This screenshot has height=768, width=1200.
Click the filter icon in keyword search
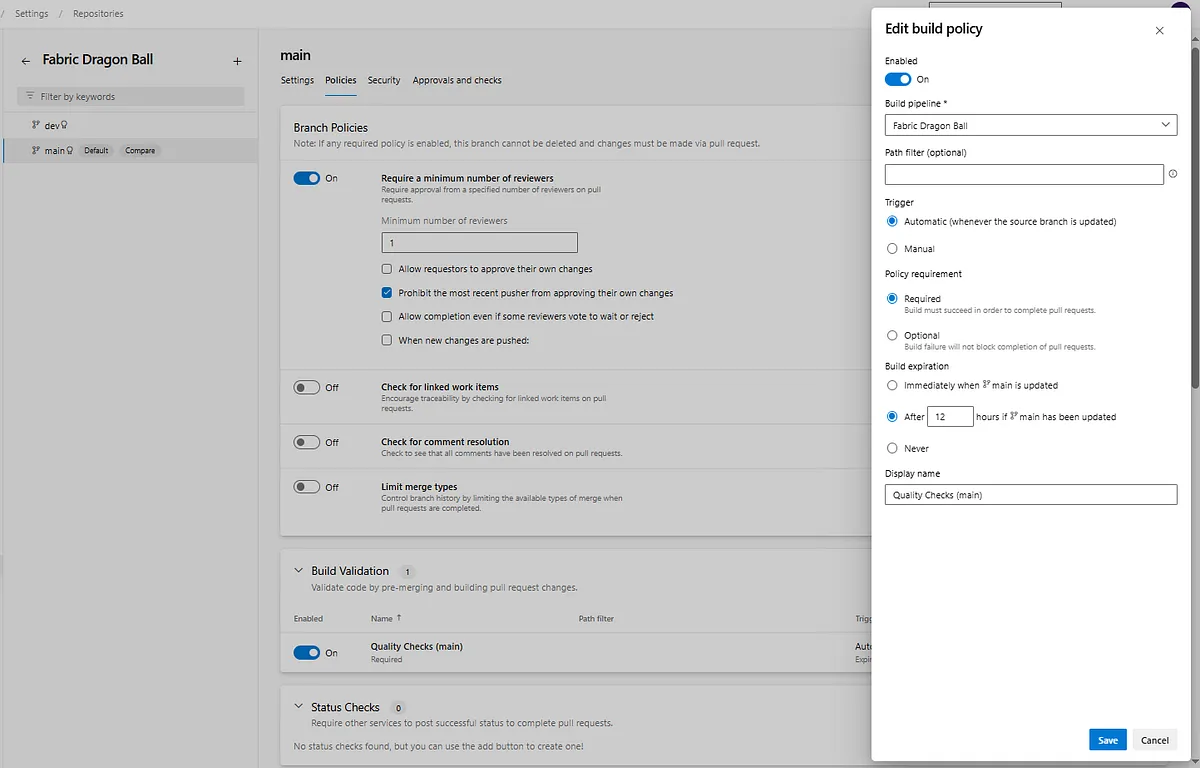click(30, 97)
